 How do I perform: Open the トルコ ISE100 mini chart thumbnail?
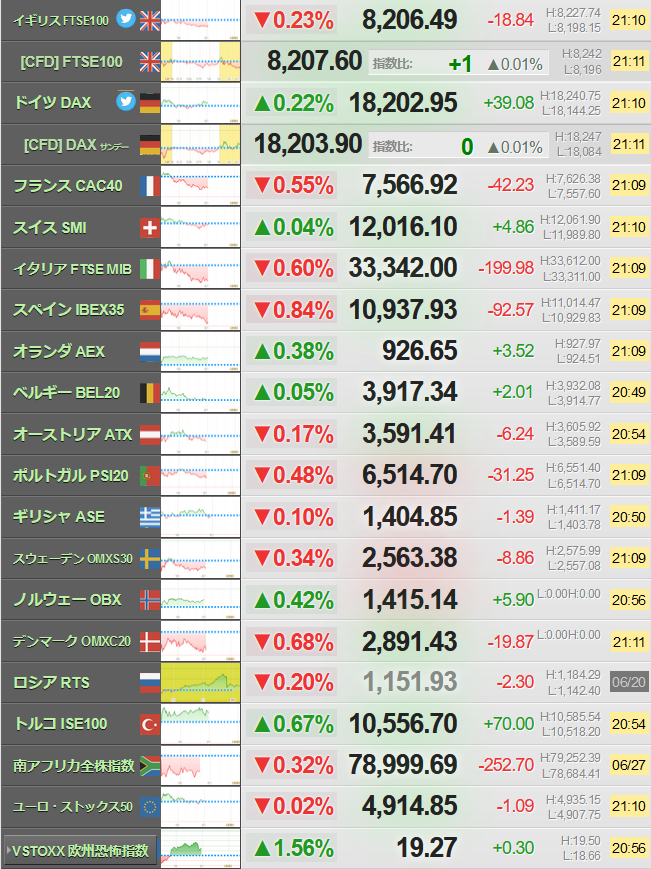(201, 724)
